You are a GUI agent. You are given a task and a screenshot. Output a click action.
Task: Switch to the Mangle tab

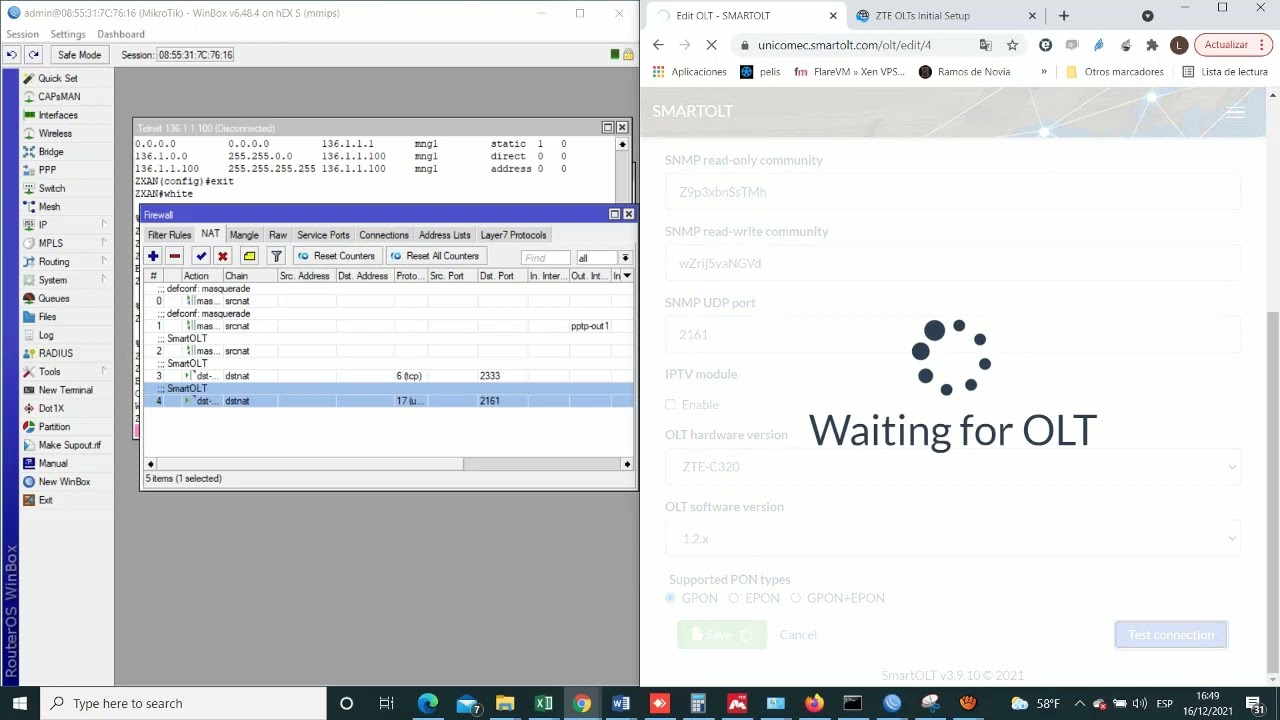[x=244, y=235]
